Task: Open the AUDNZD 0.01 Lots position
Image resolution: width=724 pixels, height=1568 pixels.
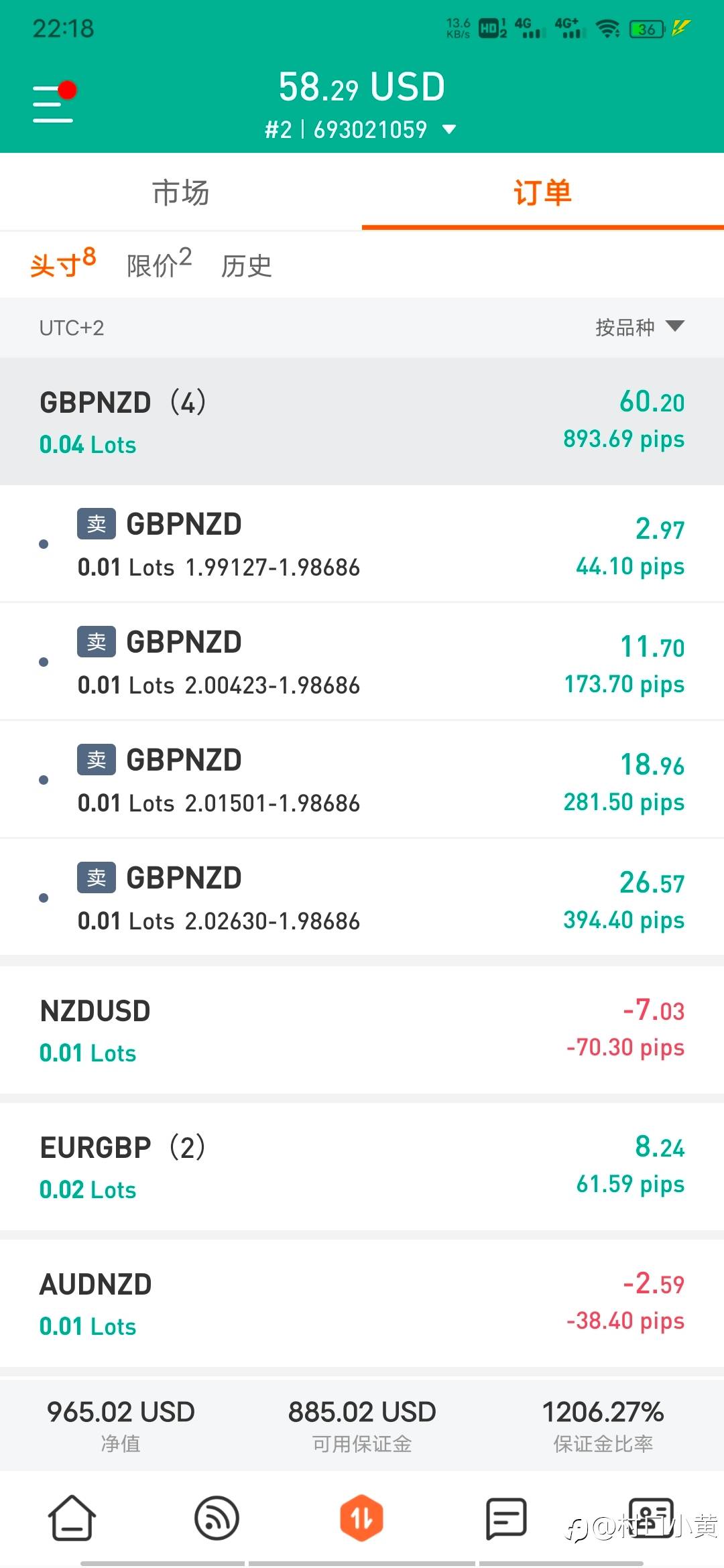Action: [x=362, y=1303]
